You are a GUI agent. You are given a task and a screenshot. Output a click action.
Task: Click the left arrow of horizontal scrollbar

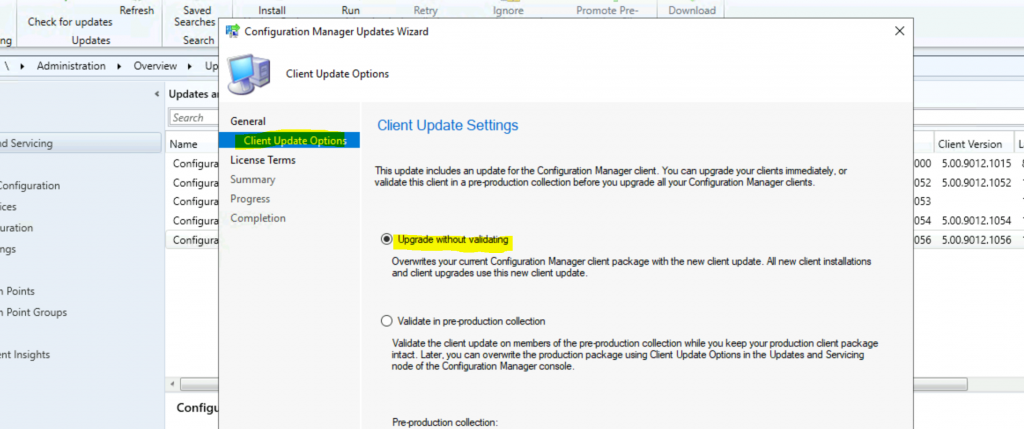[173, 385]
